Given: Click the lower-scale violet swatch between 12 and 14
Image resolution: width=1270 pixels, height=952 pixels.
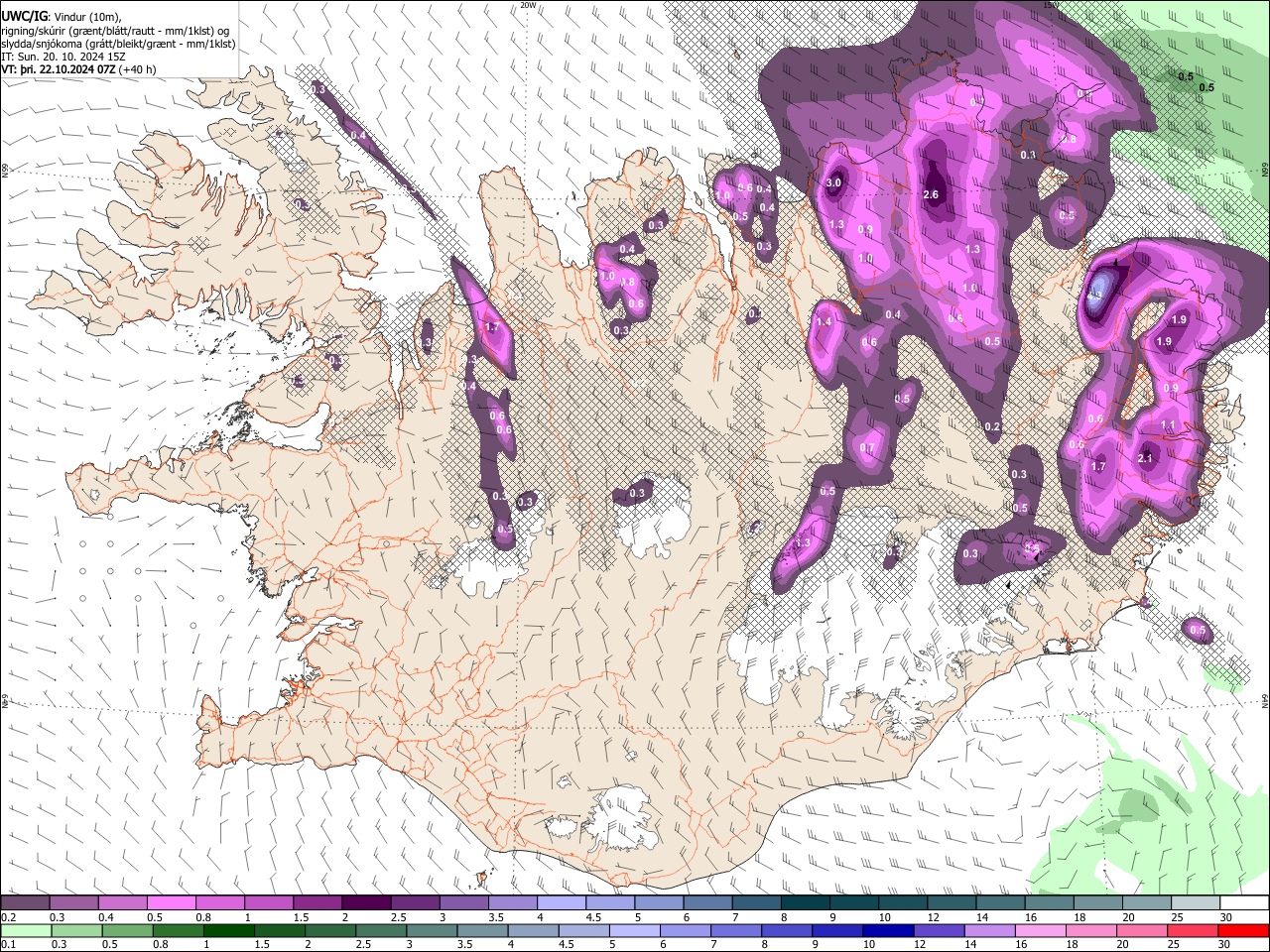Looking at the screenshot, I should [938, 931].
